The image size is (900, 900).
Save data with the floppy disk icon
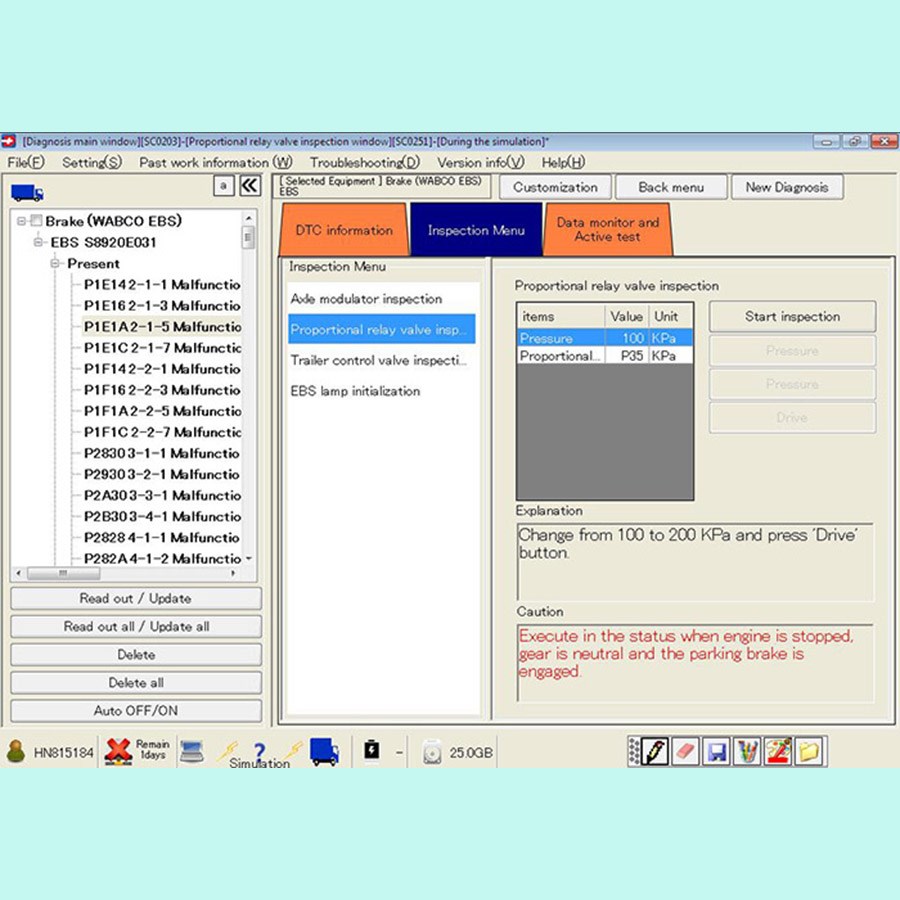point(716,751)
